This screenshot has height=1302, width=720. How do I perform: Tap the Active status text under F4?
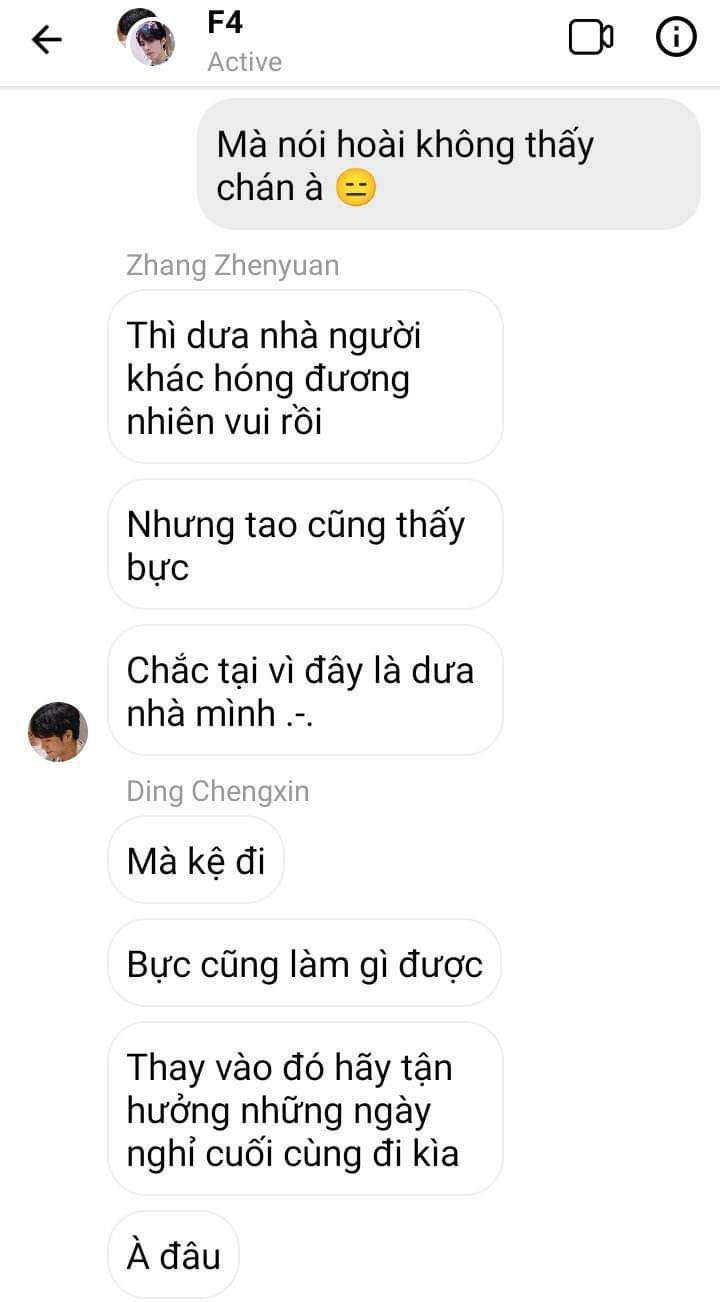[x=245, y=62]
